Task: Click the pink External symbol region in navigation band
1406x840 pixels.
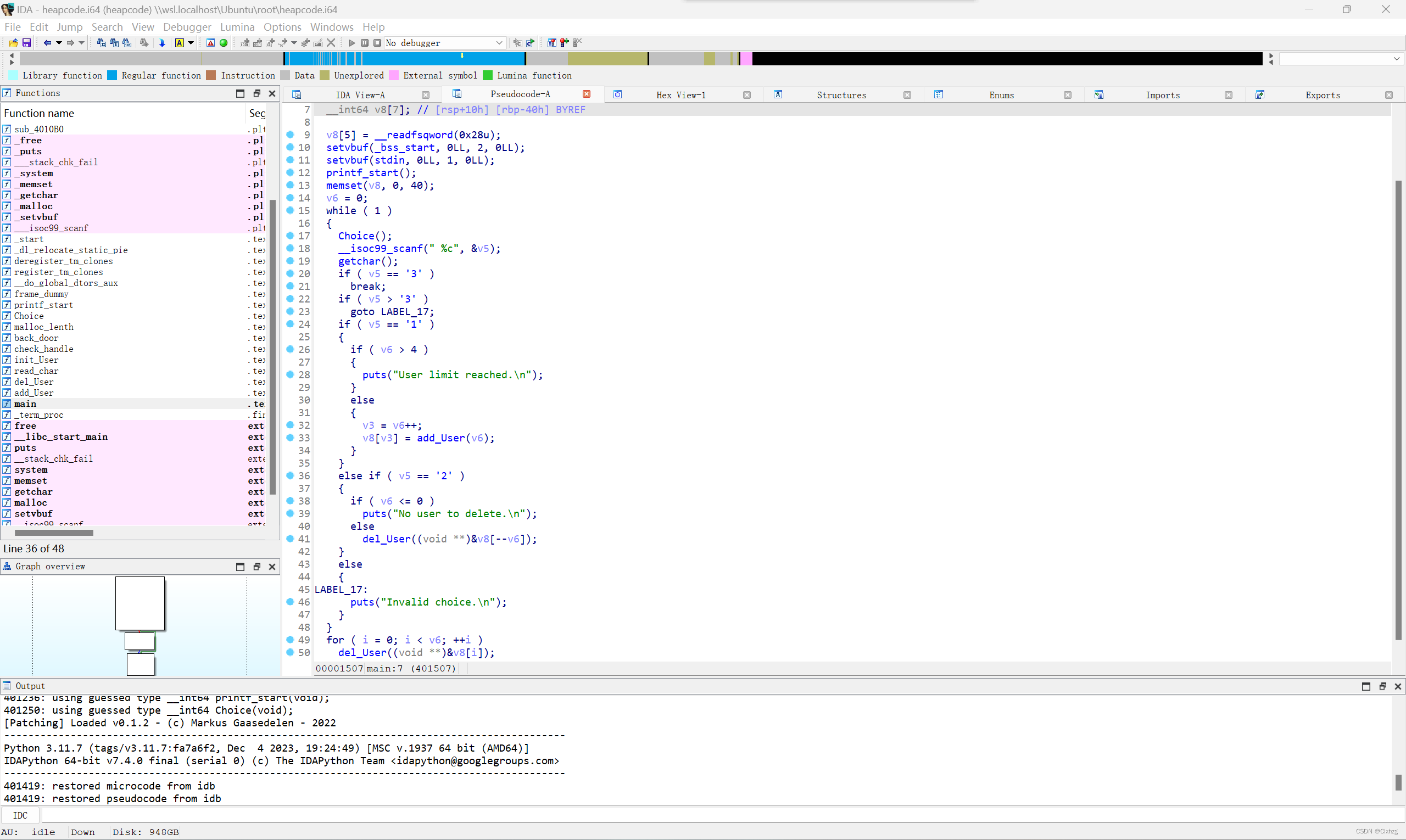Action: pos(746,58)
